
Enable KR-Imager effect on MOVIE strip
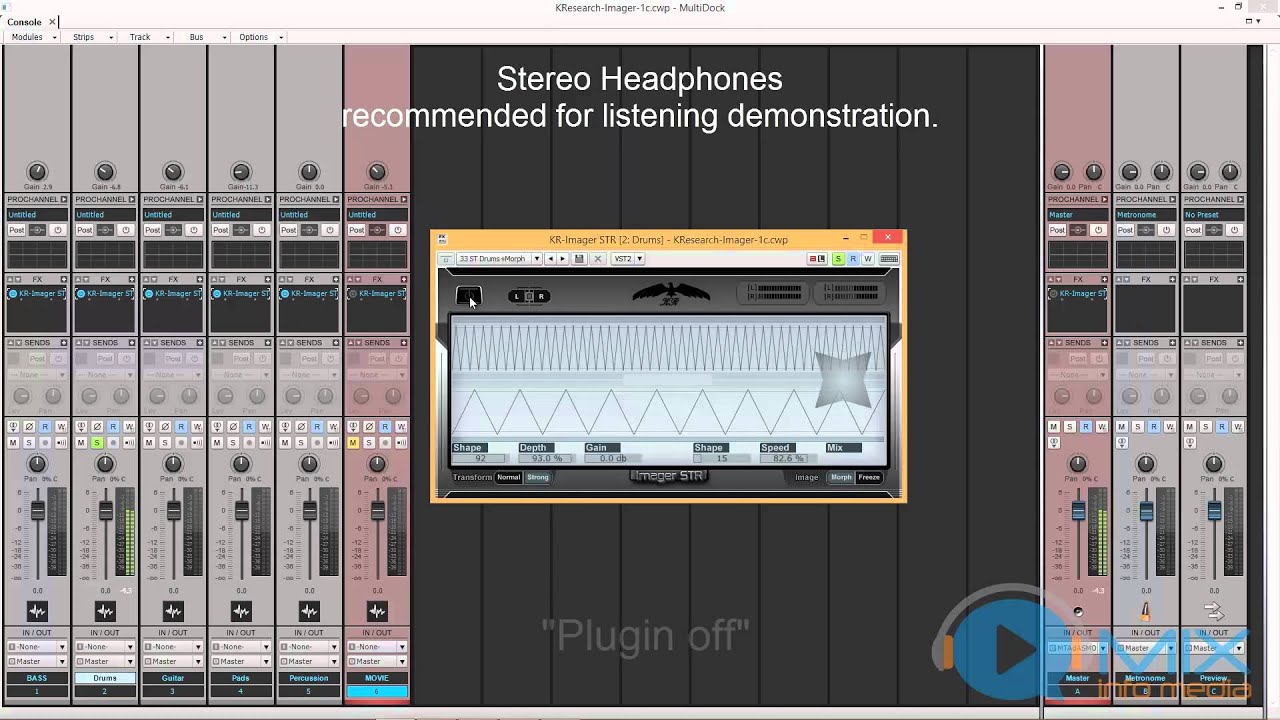(352, 294)
